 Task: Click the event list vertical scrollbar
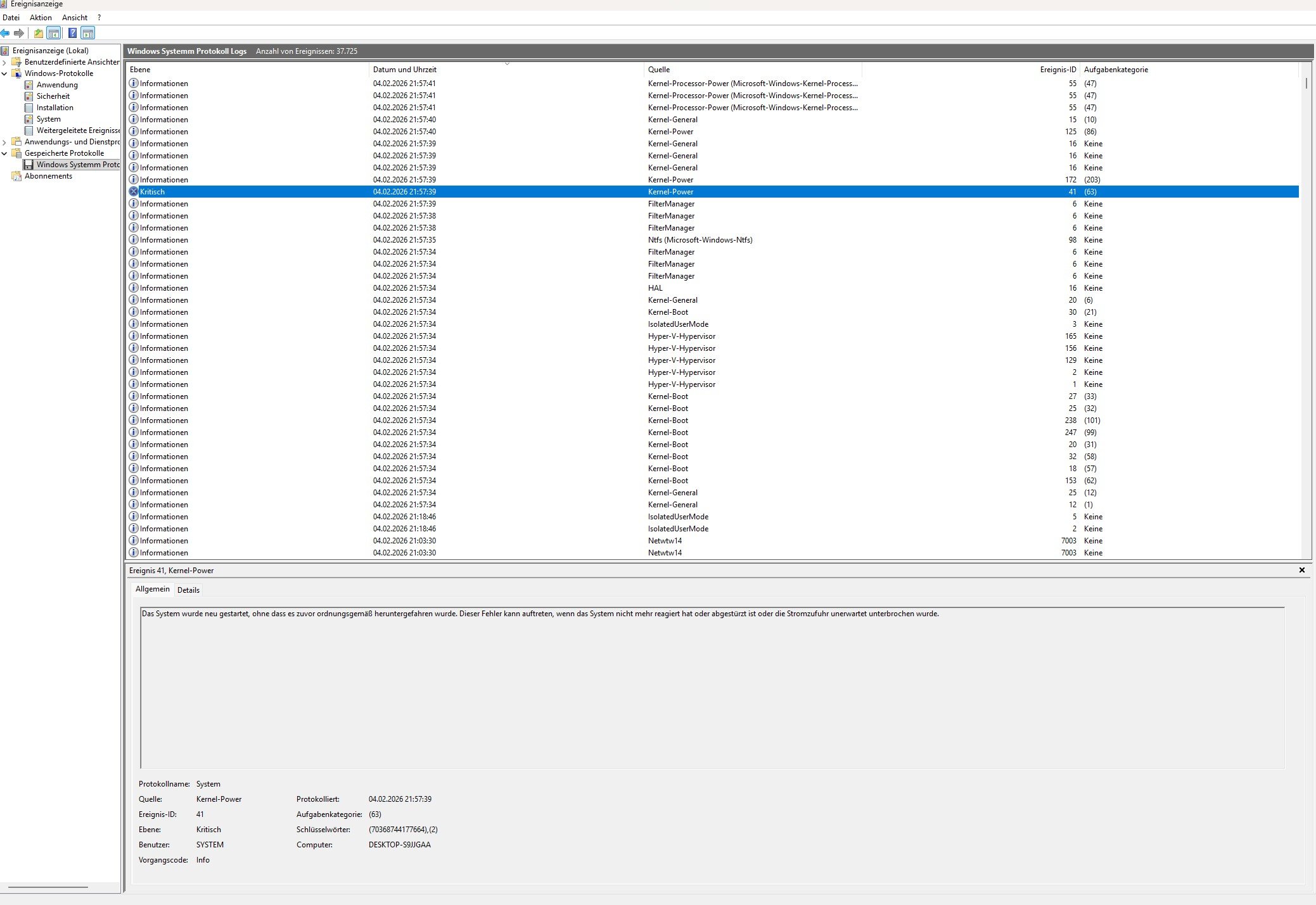(1306, 317)
